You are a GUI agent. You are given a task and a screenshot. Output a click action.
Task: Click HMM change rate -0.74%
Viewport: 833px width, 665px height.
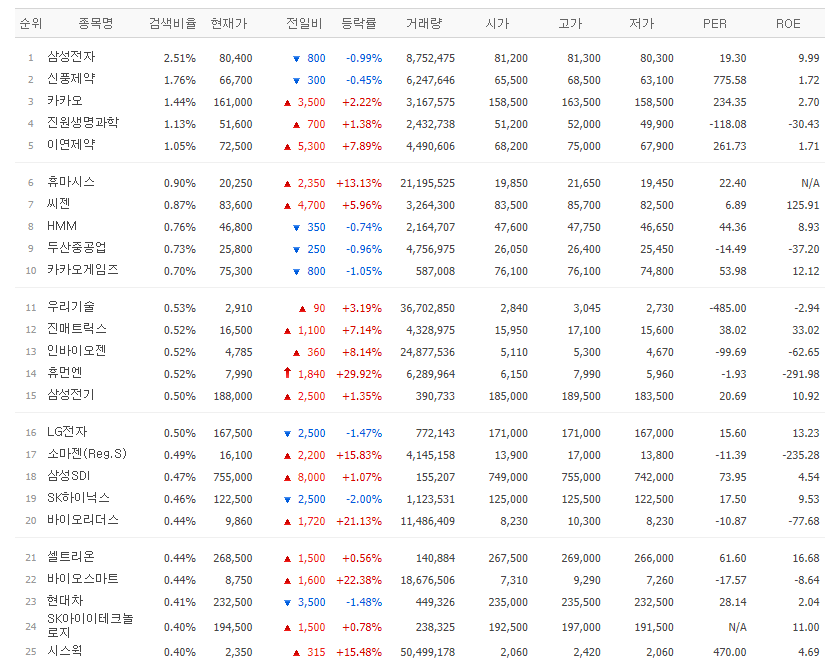364,227
